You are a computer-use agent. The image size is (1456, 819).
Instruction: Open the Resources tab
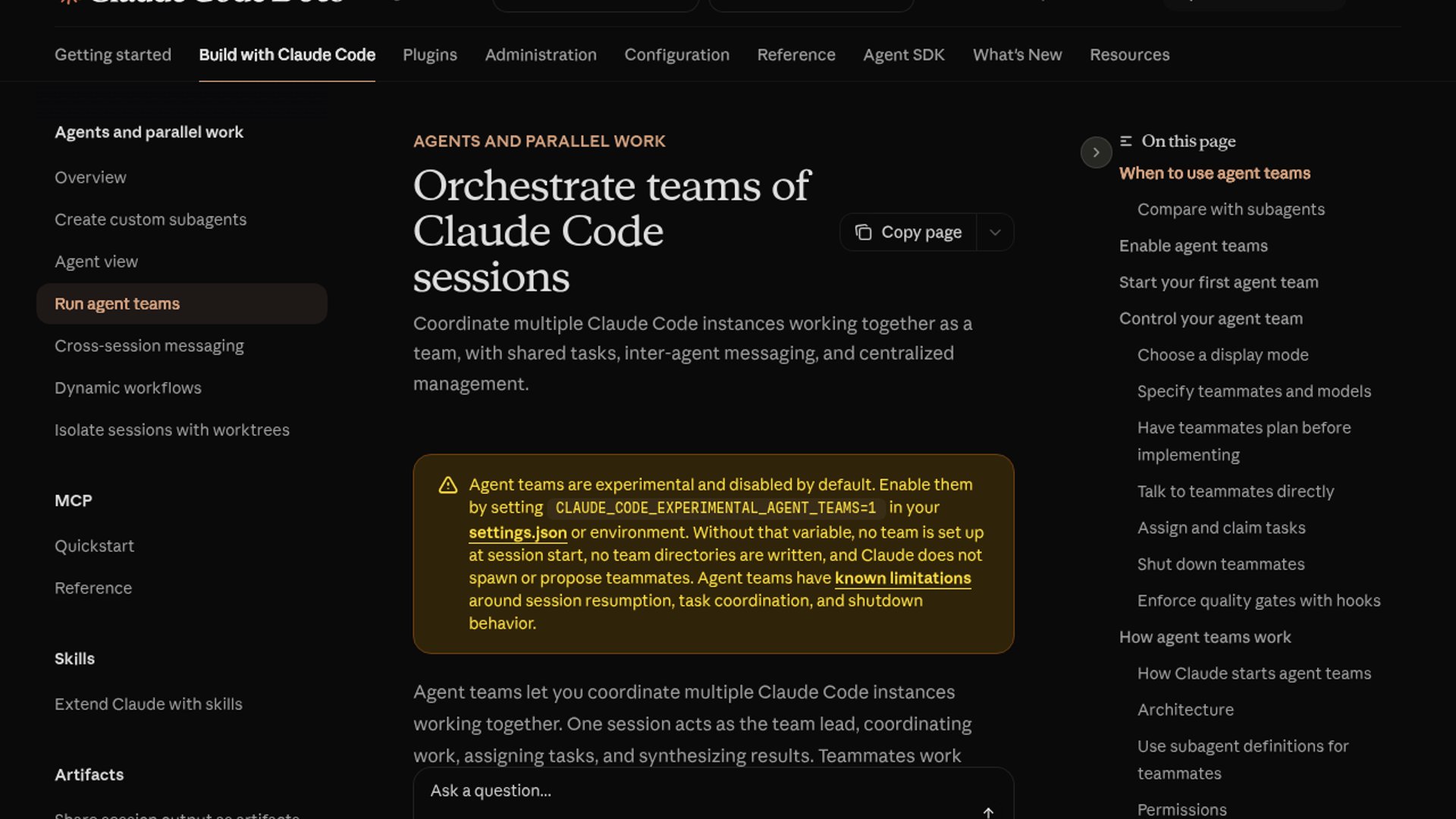point(1129,55)
